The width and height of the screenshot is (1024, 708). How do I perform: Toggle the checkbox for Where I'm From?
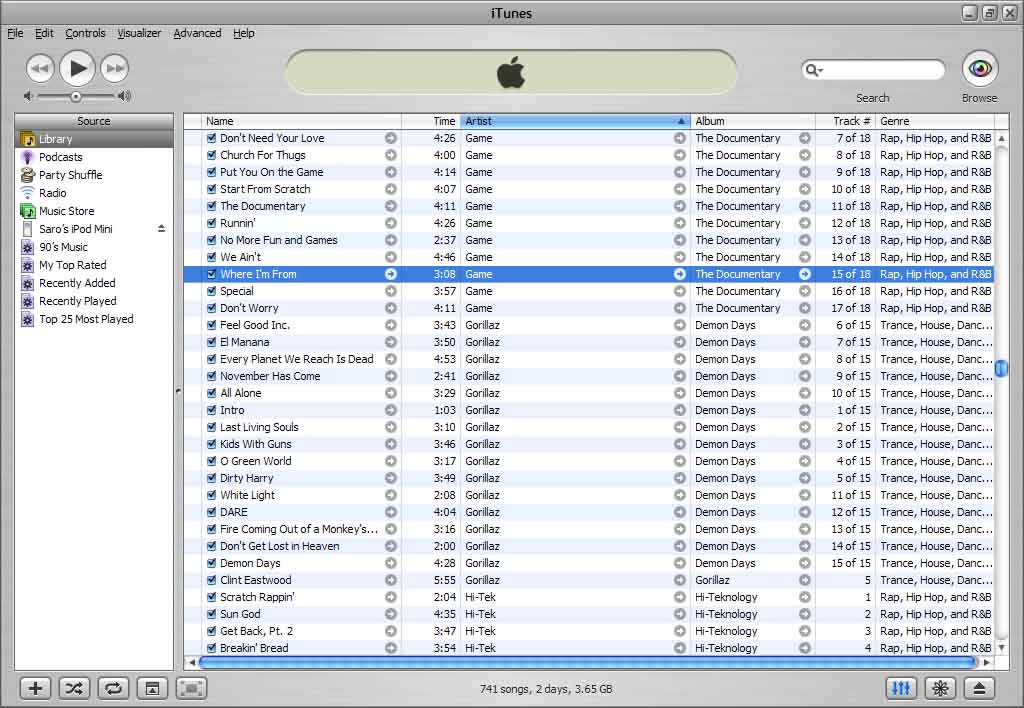tap(211, 274)
